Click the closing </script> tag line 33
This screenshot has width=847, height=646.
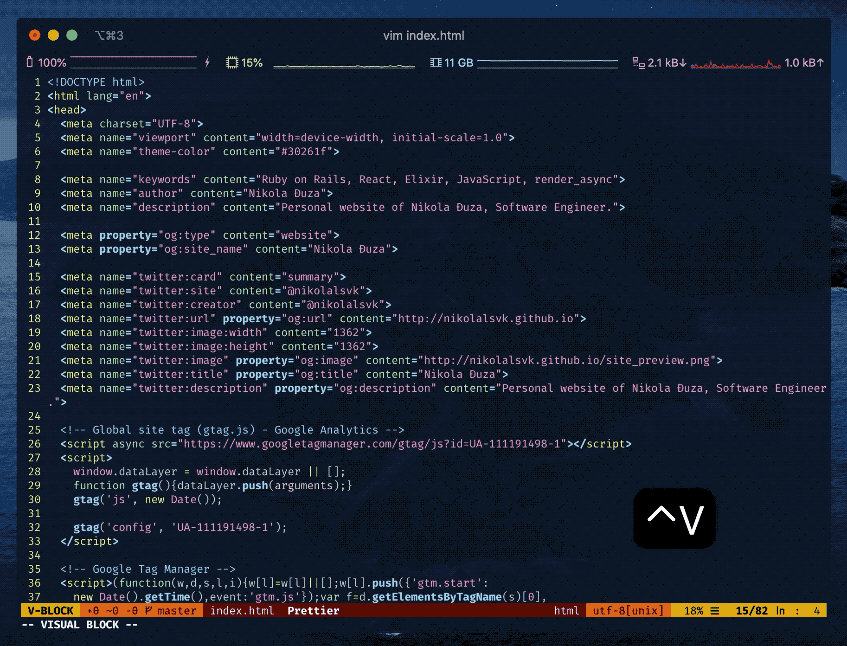tap(90, 541)
